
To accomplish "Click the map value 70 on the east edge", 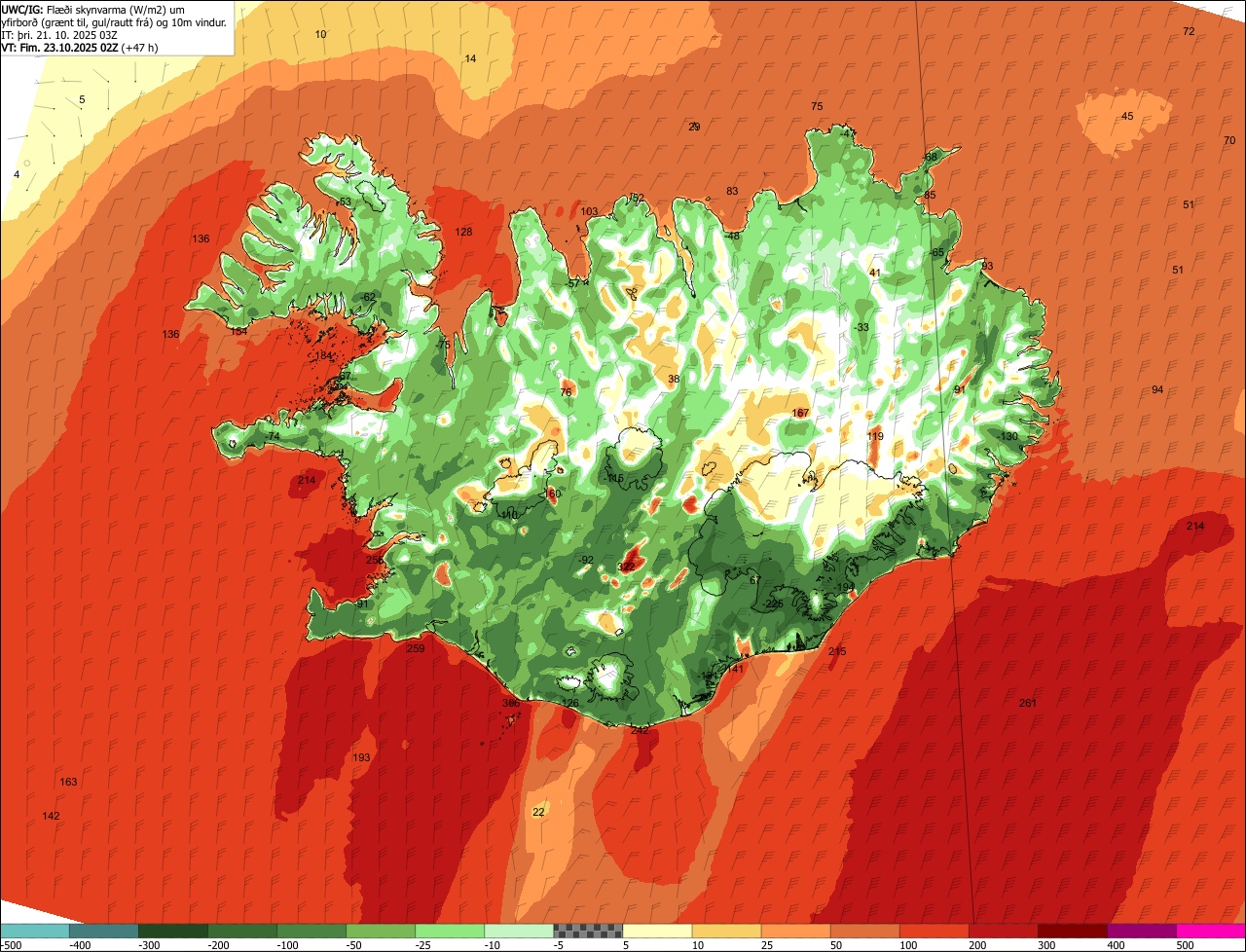I will tap(1229, 140).
